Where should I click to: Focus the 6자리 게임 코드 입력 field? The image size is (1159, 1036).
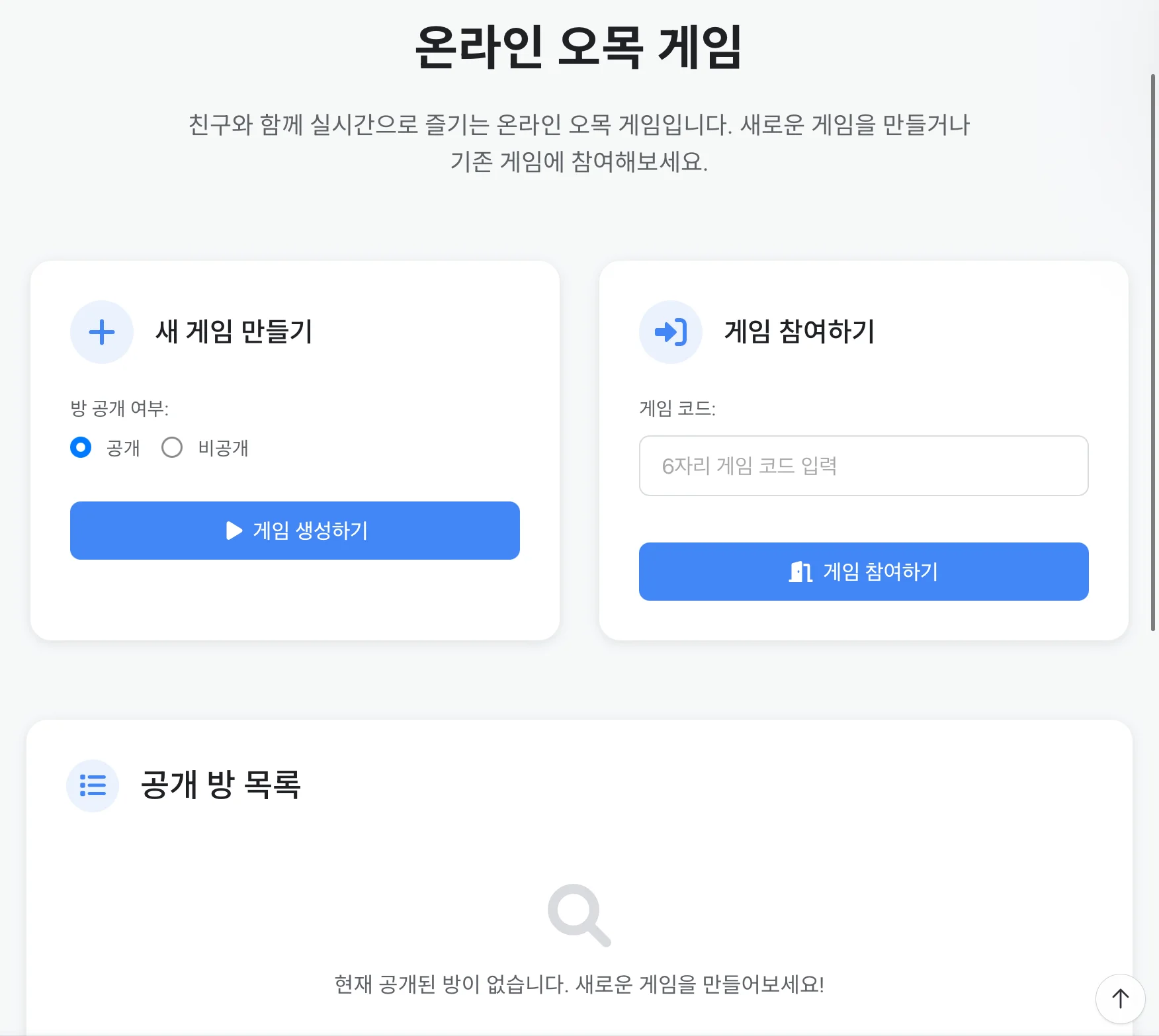(x=864, y=466)
